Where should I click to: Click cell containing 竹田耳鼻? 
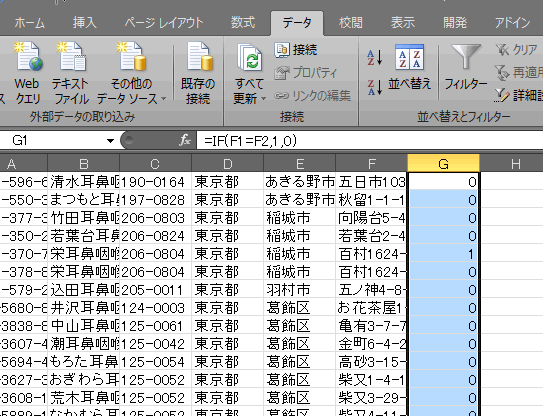pos(83,218)
